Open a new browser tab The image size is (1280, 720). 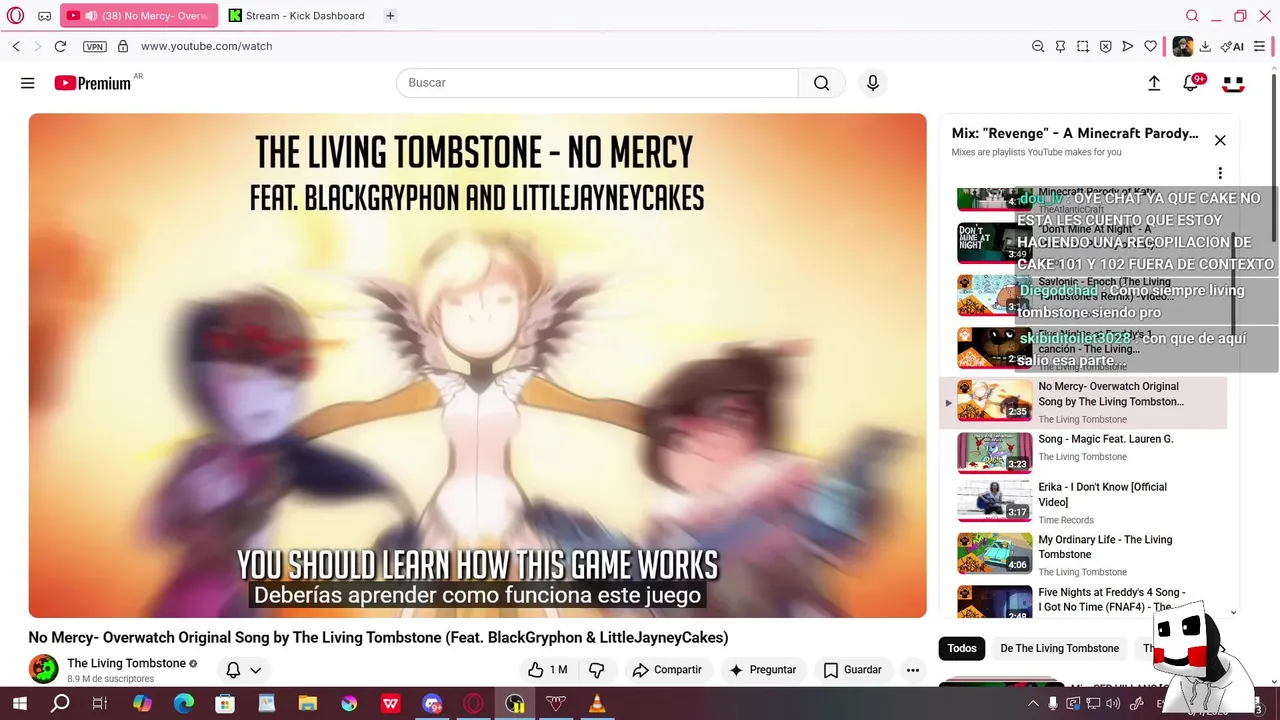[x=390, y=16]
